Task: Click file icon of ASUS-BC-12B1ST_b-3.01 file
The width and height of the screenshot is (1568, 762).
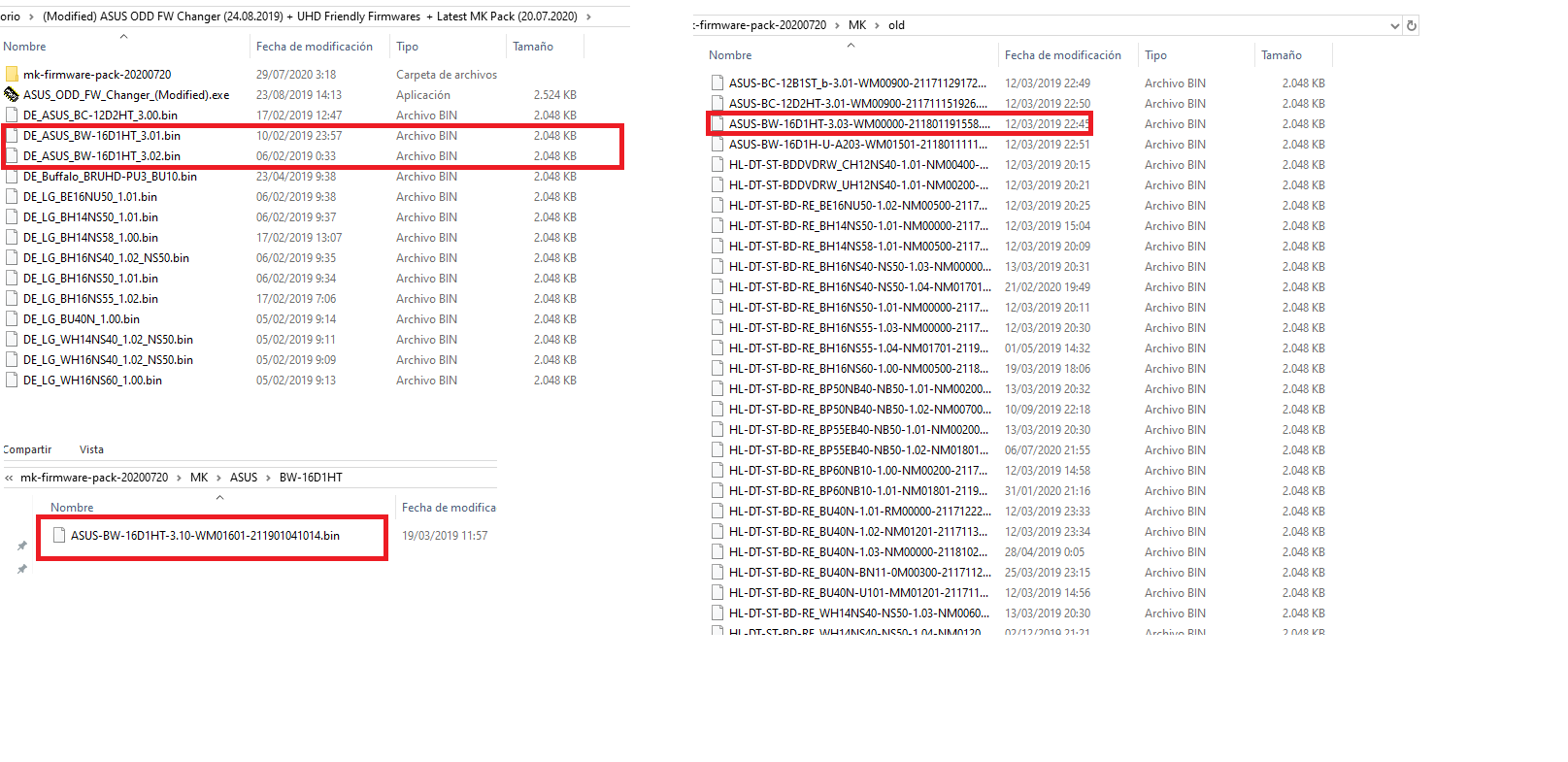Action: click(x=717, y=83)
